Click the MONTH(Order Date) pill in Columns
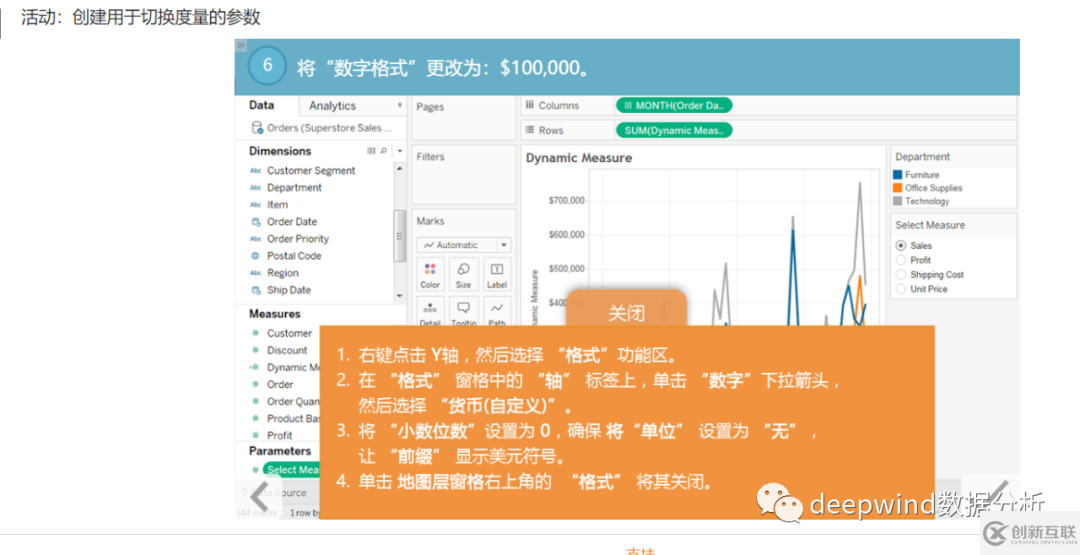1080x555 pixels. [x=674, y=105]
